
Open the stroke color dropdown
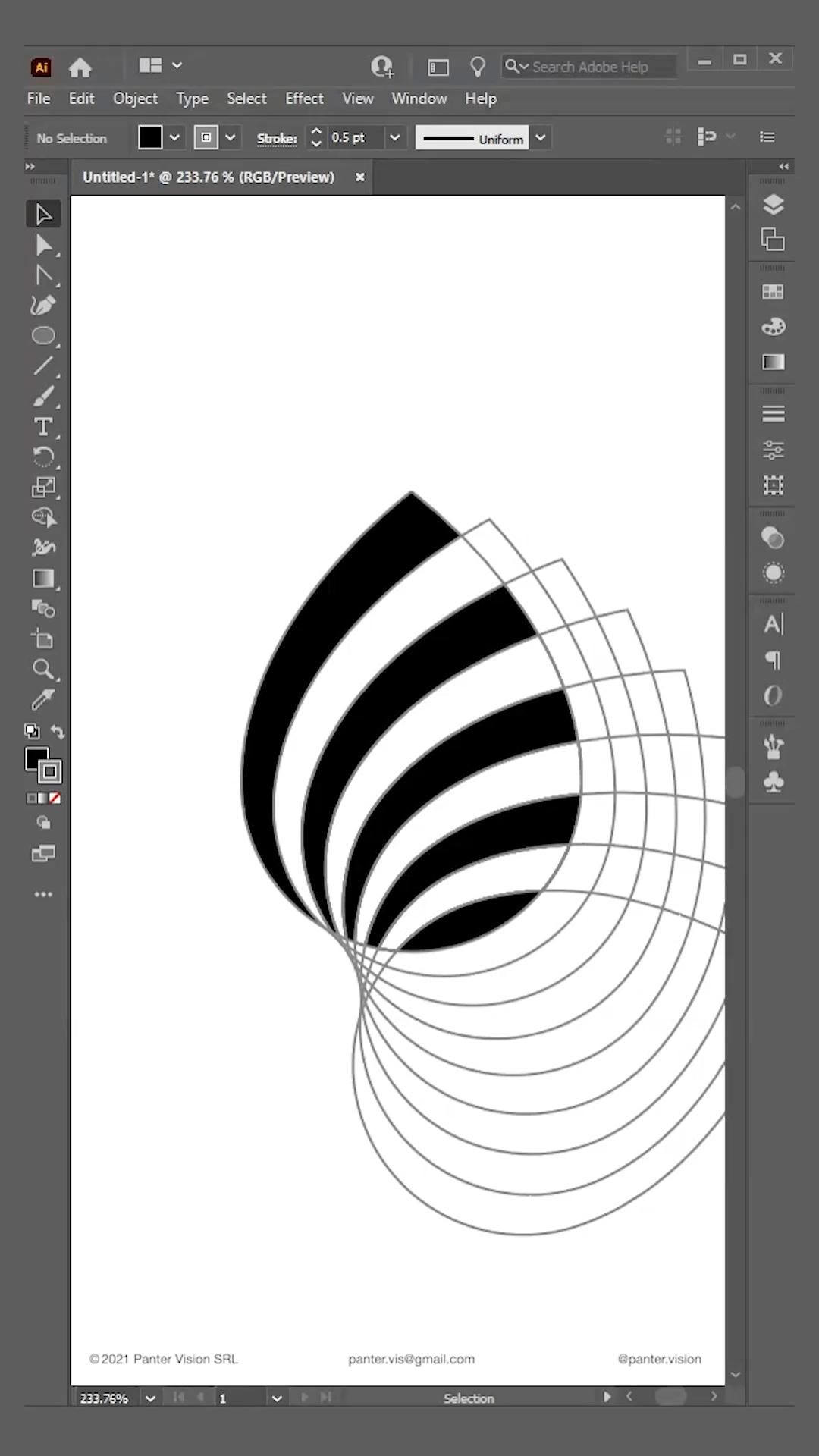tap(231, 137)
